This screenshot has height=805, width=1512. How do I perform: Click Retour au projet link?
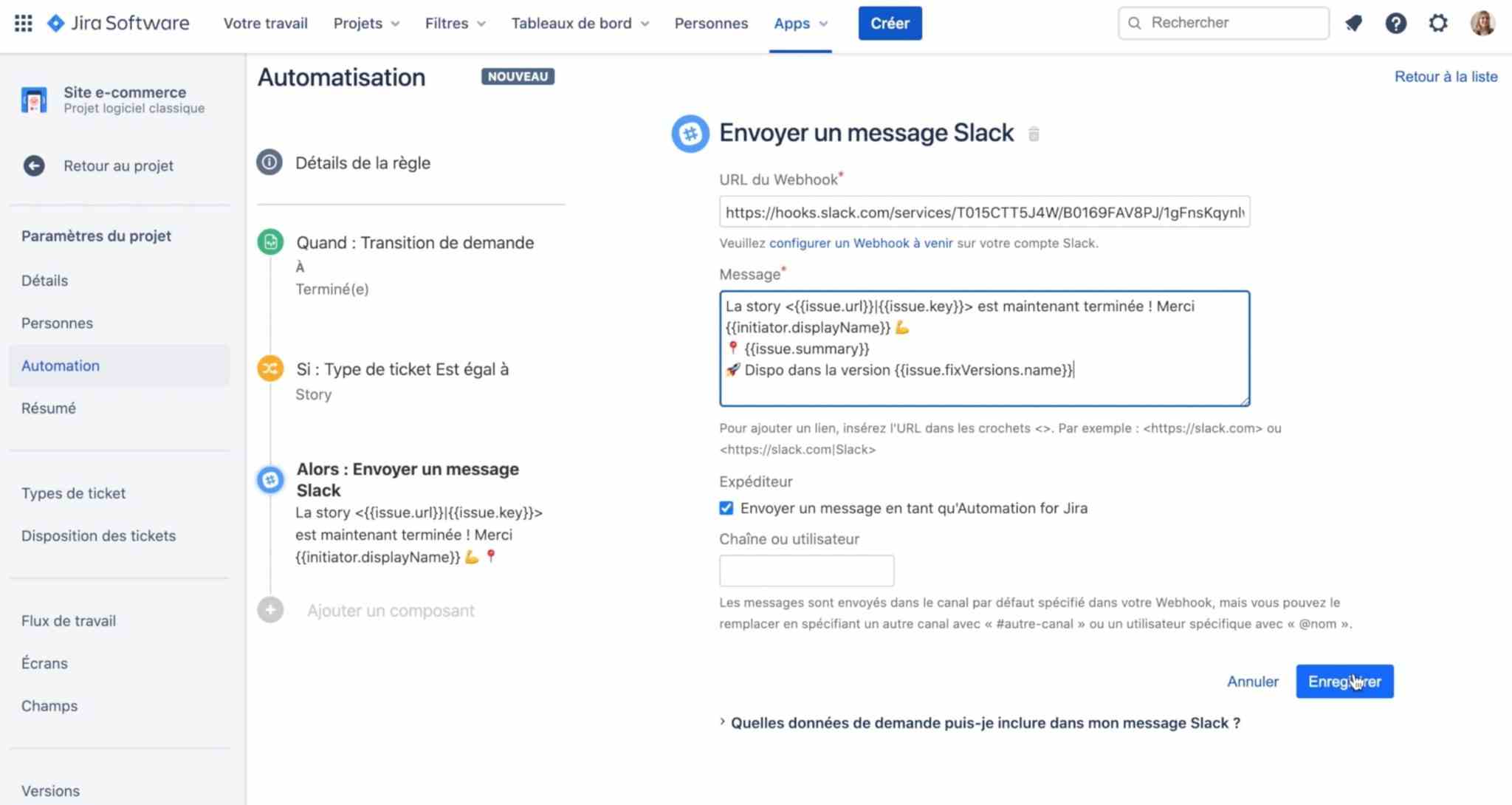[118, 165]
